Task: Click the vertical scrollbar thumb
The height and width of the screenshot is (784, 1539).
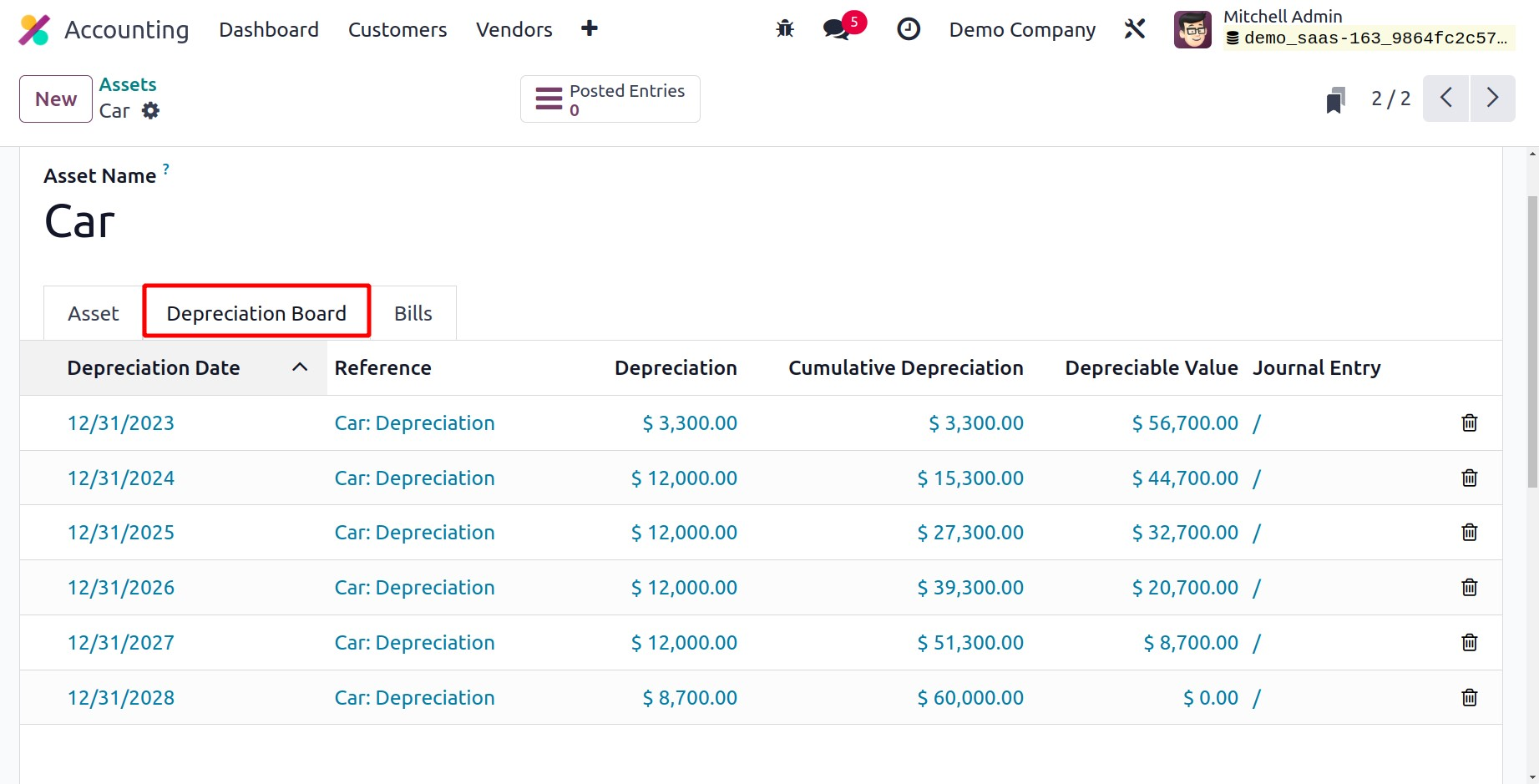Action: pyautogui.click(x=1531, y=342)
